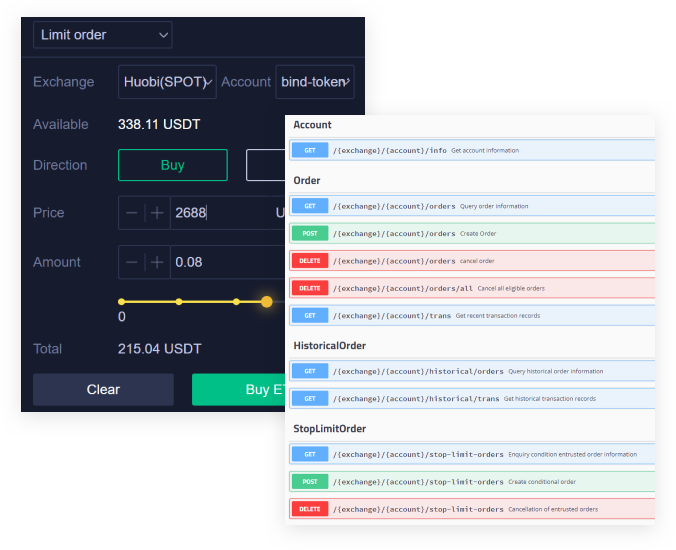Click the 215.04 USDT total value
676x550 pixels.
point(160,349)
